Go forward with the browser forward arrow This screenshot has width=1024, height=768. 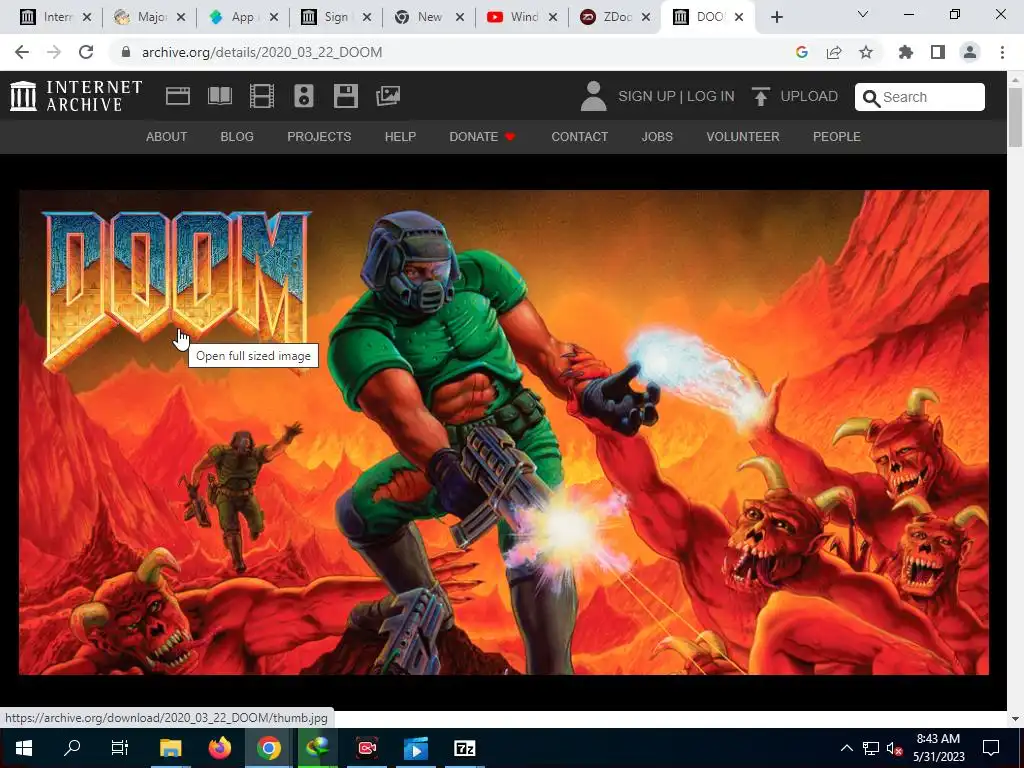[54, 52]
